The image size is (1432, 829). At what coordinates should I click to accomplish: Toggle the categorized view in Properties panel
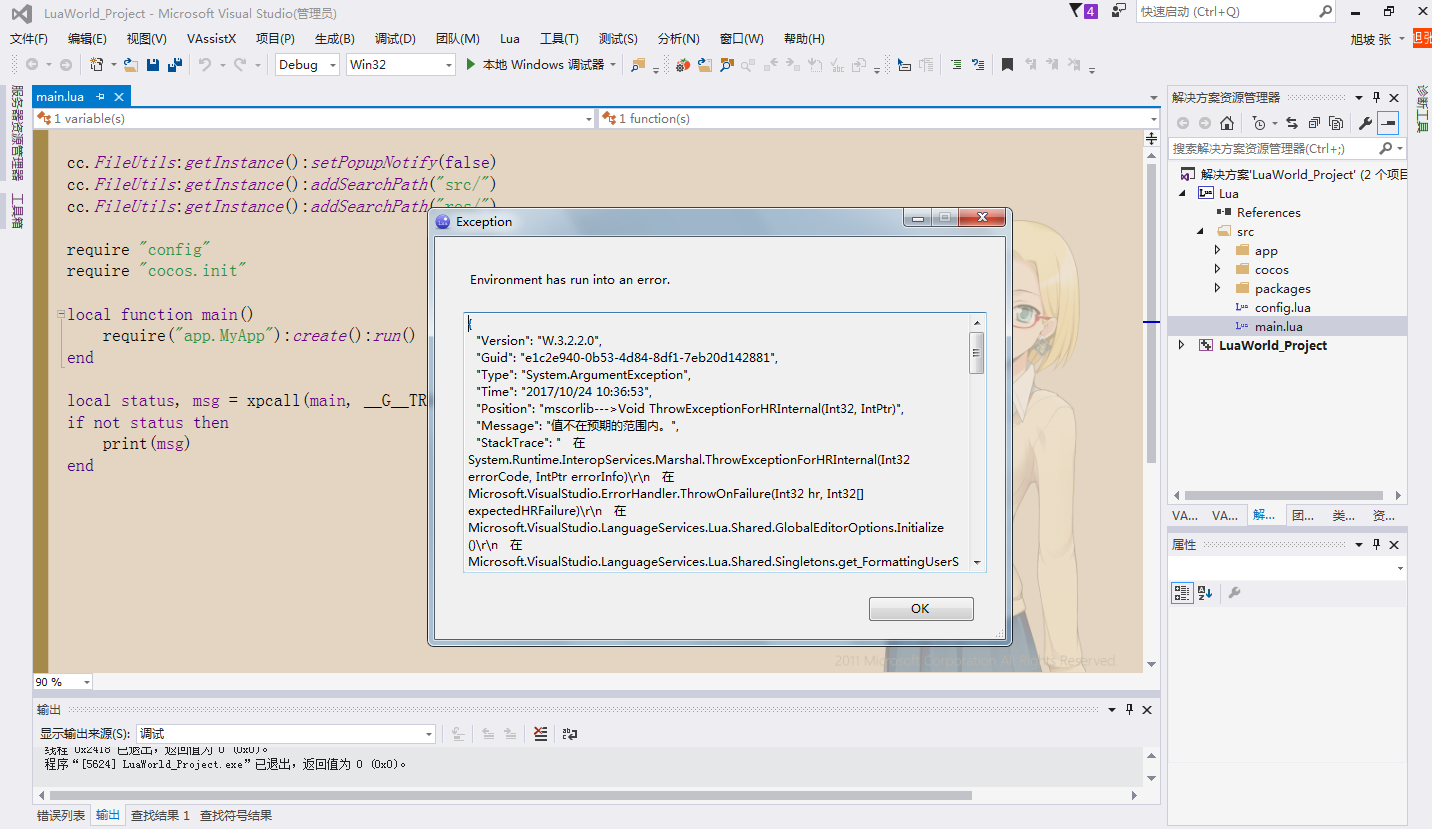point(1182,593)
